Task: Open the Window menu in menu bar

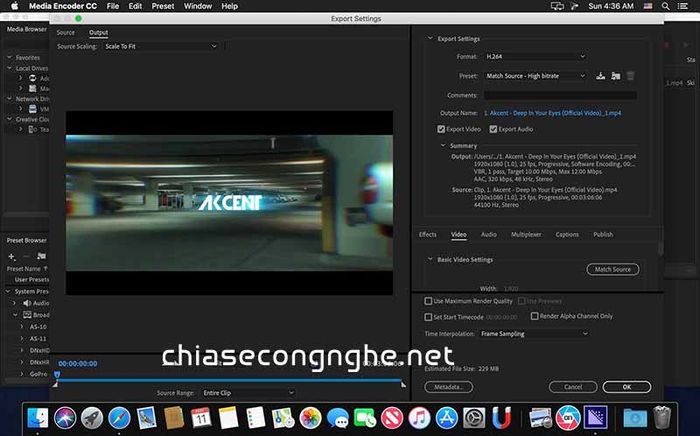Action: click(198, 6)
